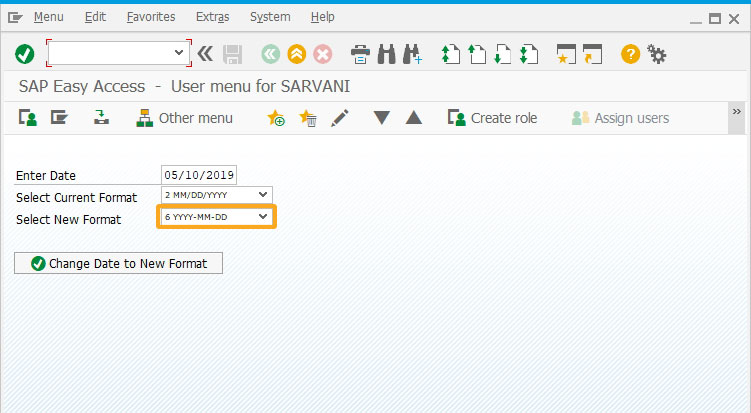
Task: Click Change Date to New Format button
Action: tap(118, 263)
